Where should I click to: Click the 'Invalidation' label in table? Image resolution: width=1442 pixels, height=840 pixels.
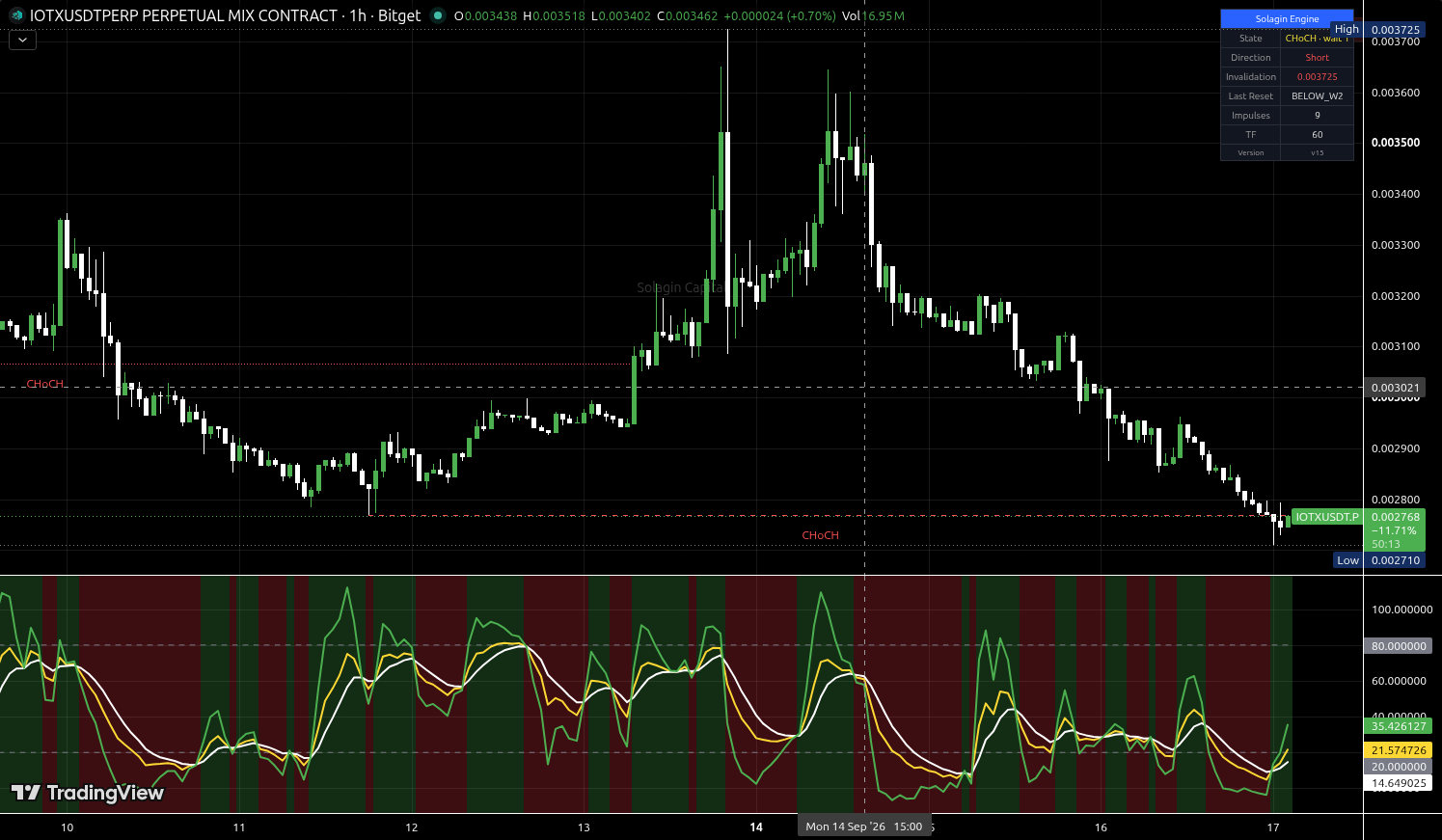[x=1250, y=77]
